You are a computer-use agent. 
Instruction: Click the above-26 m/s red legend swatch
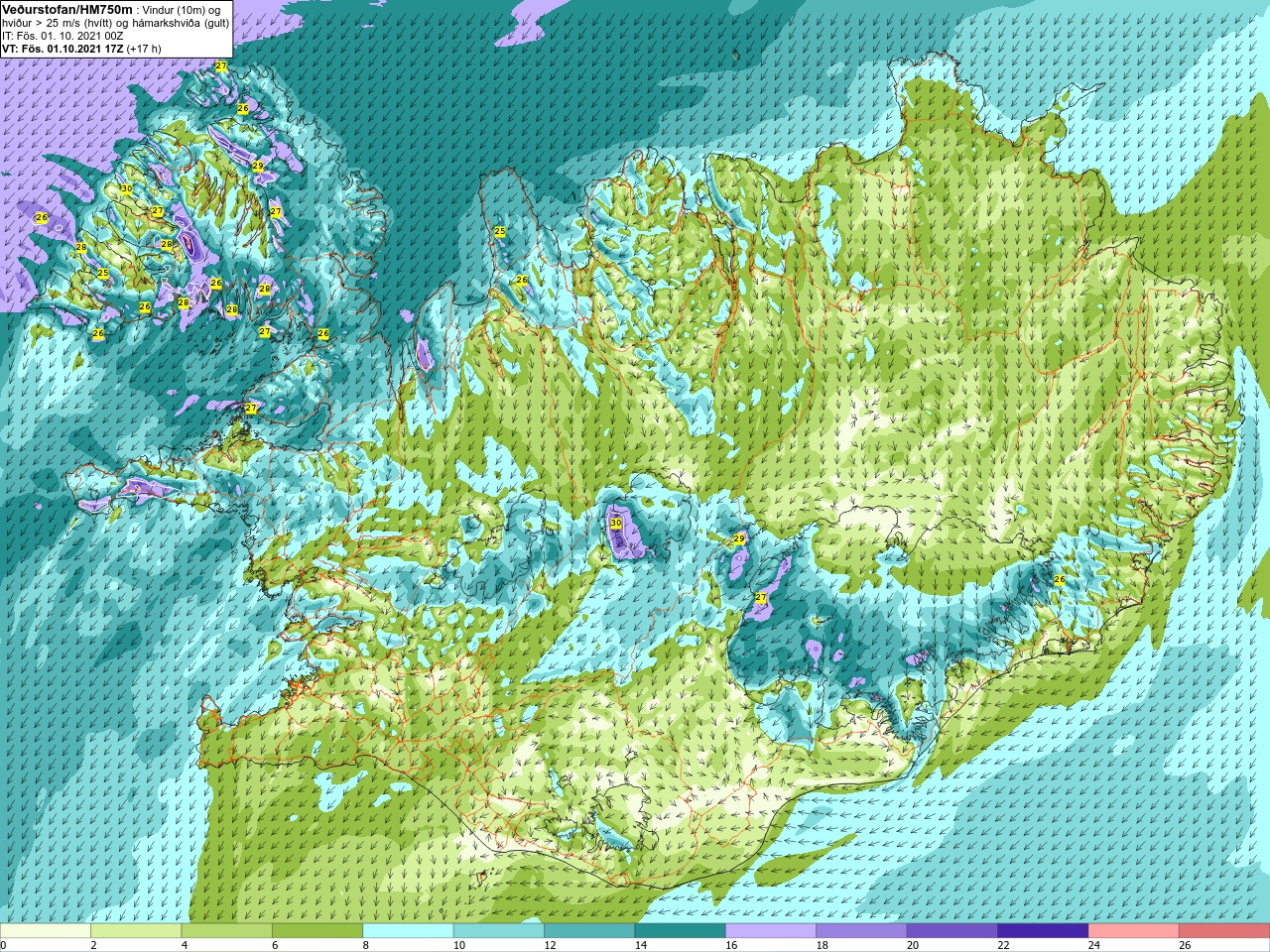click(1224, 931)
